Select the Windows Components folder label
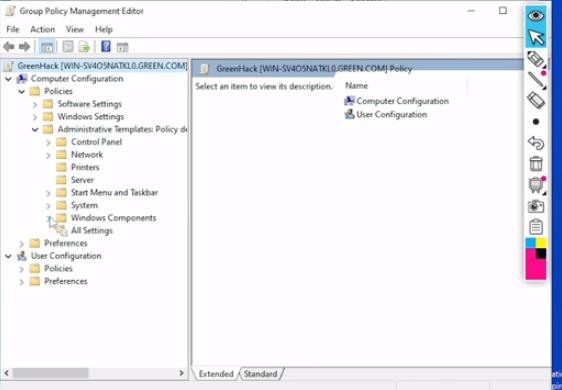Viewport: 562px width, 390px height. coord(113,218)
